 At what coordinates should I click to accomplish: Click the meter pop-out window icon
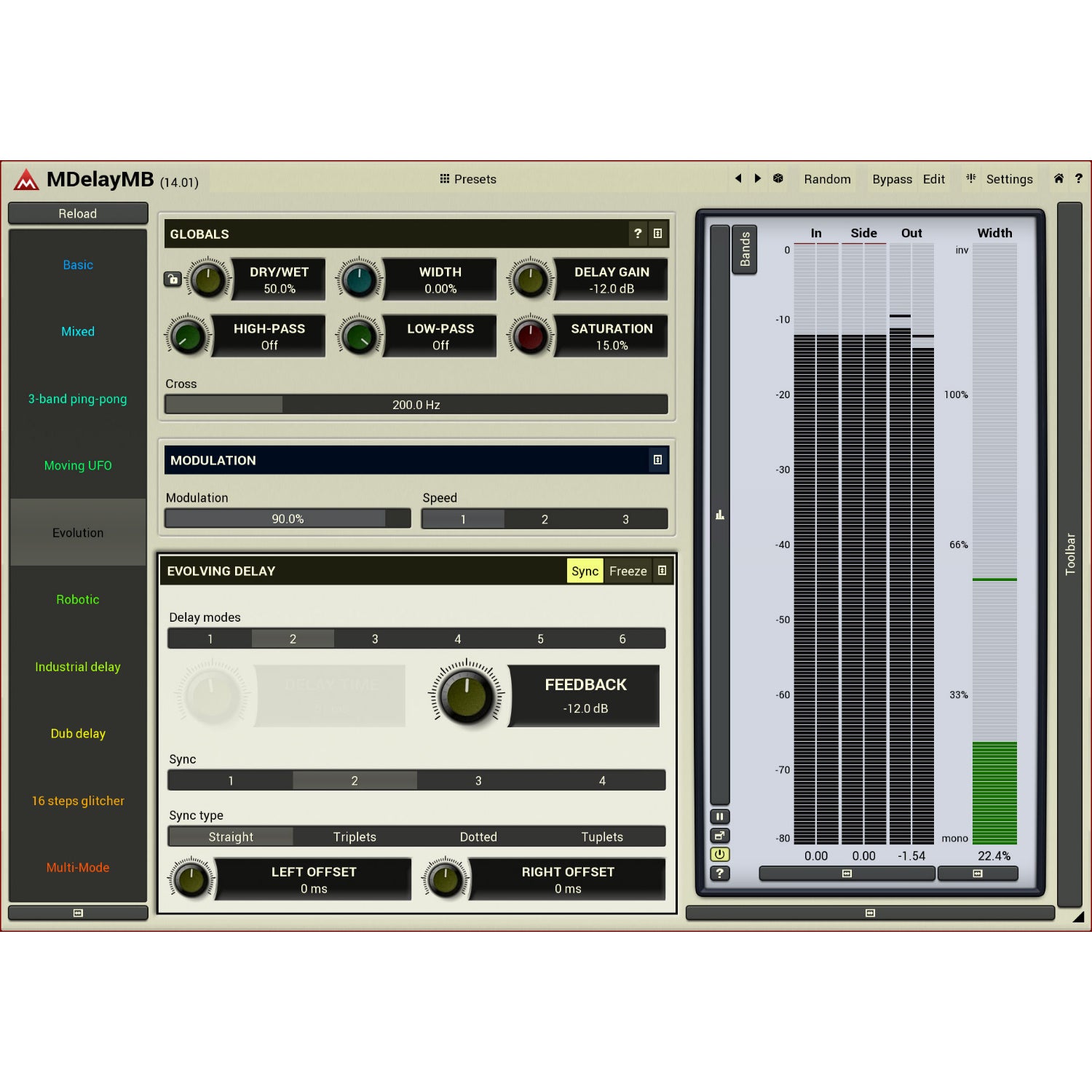coord(719,836)
